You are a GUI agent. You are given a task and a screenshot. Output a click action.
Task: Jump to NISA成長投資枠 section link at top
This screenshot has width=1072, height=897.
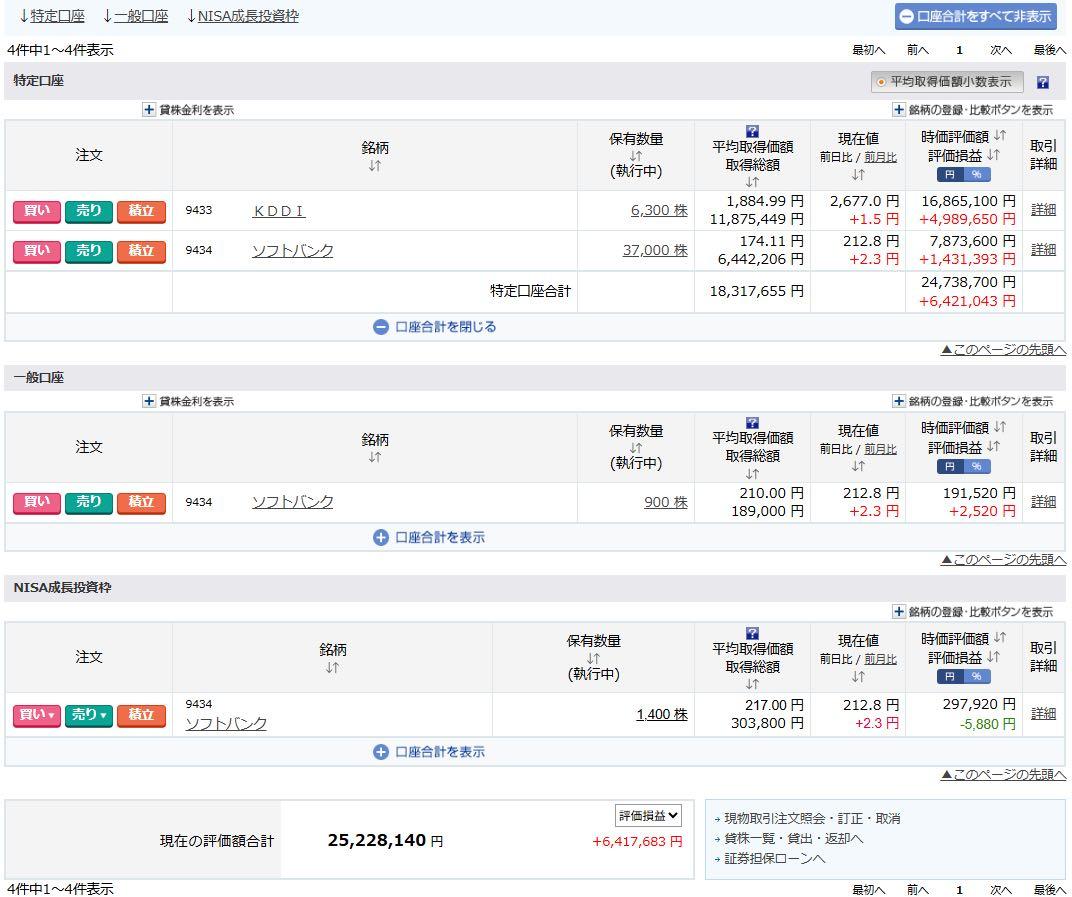[x=247, y=16]
